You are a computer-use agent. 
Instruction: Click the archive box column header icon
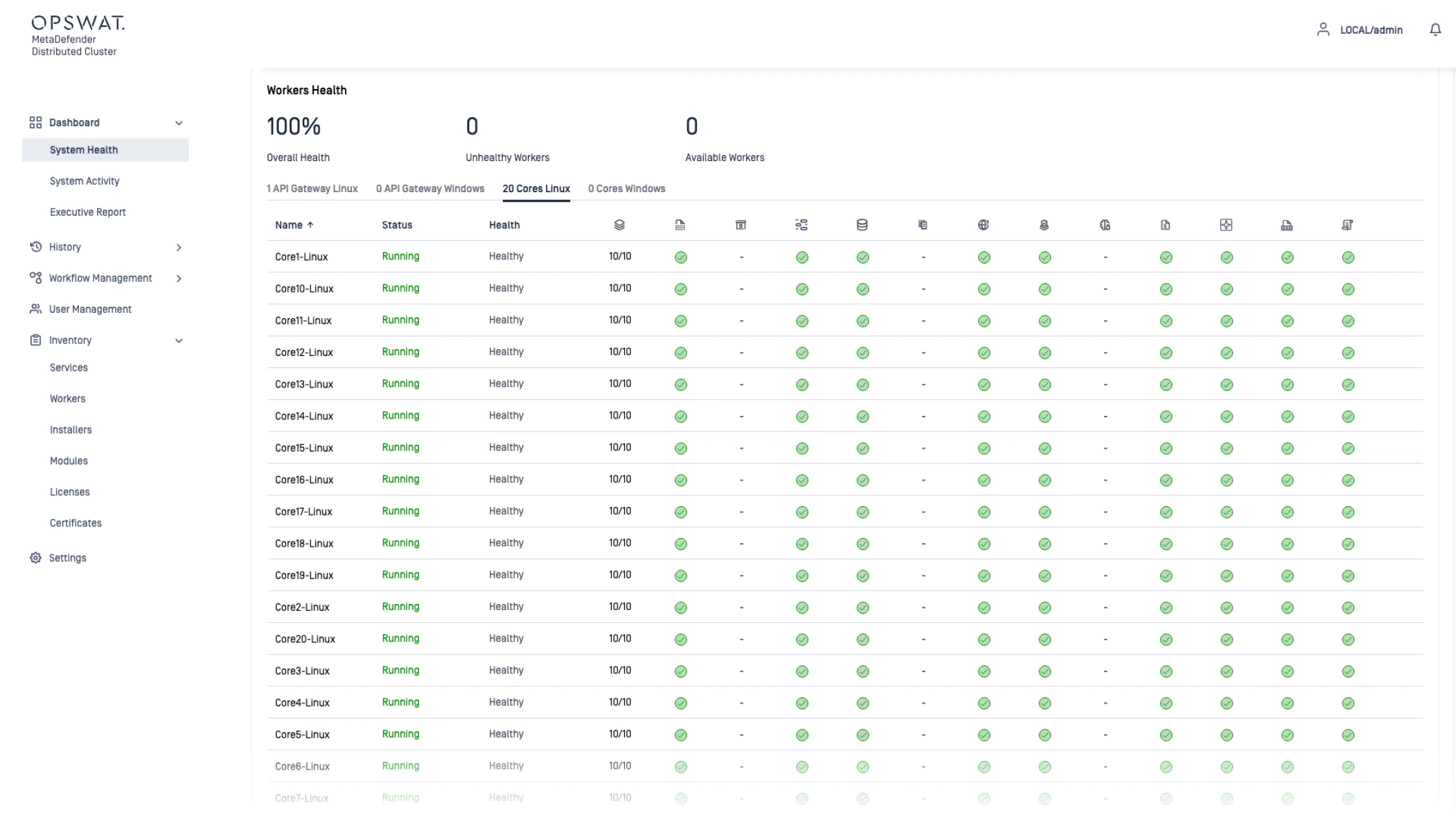point(740,225)
